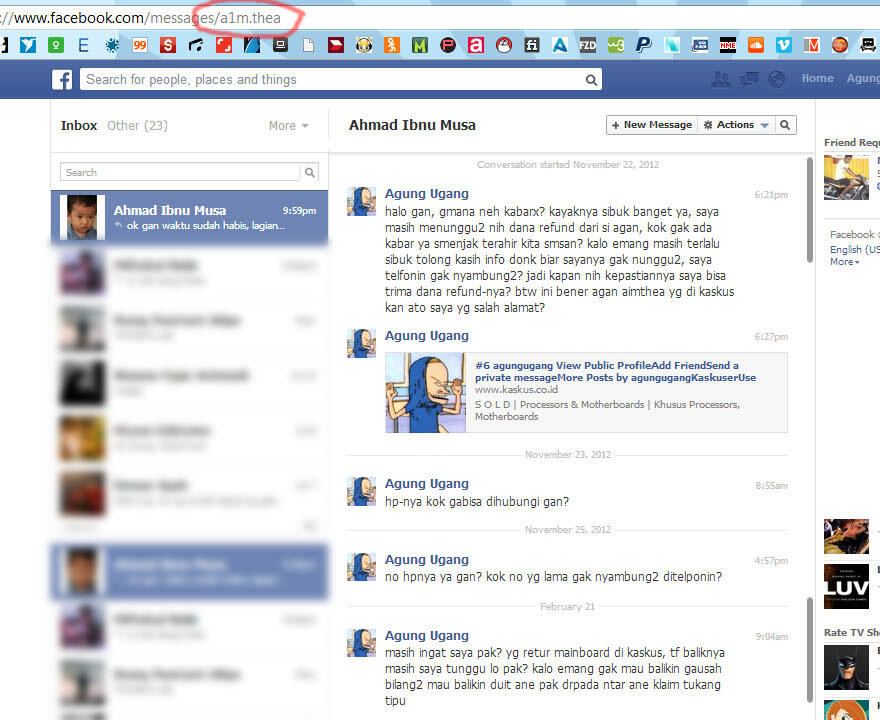
Task: Open the pink letter a bookmark
Action: 476,45
